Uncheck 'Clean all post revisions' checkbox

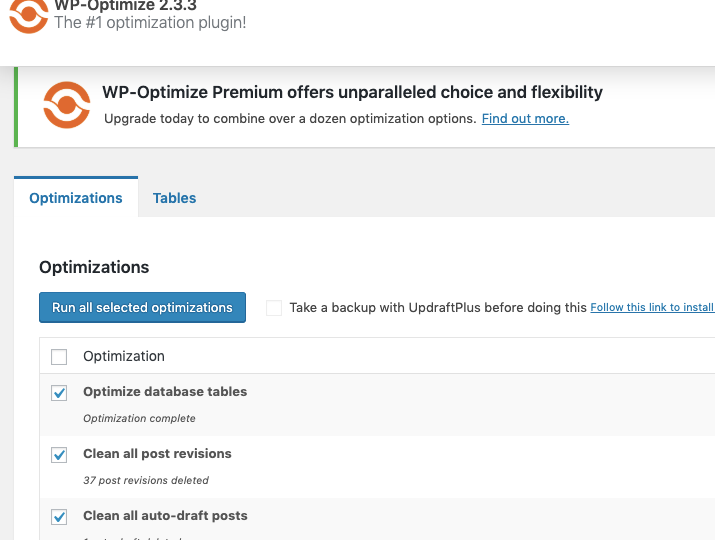coord(59,455)
